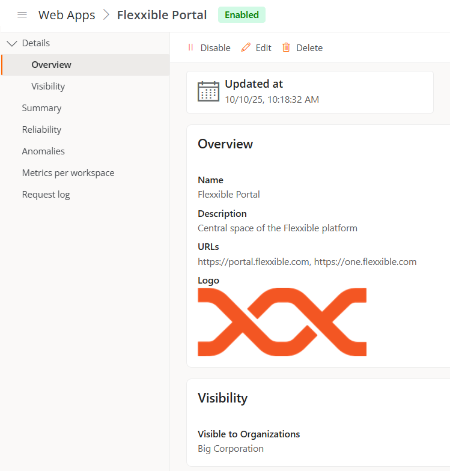
Task: Click the Edit pencil icon
Action: pos(246,47)
